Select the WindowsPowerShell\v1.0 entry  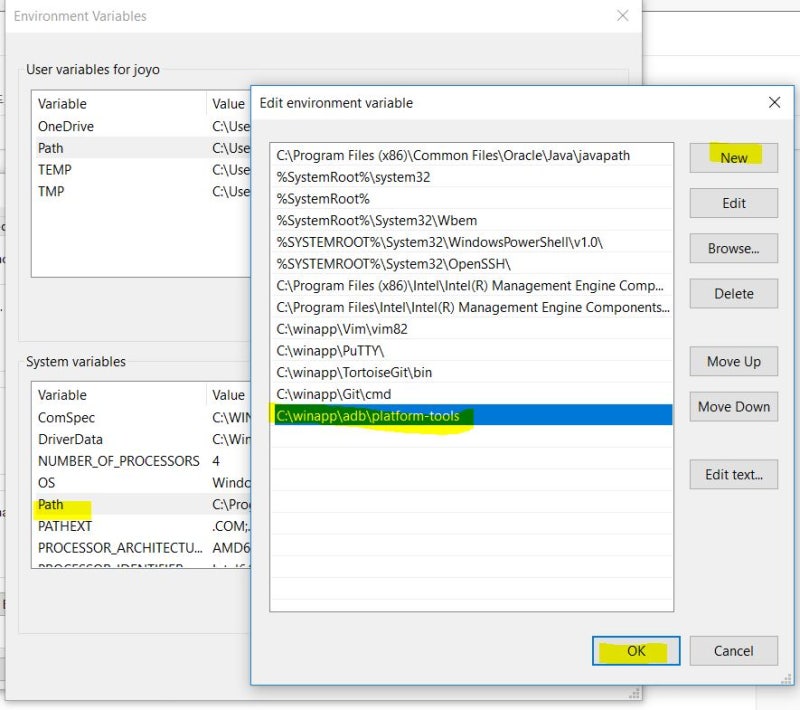(x=471, y=242)
